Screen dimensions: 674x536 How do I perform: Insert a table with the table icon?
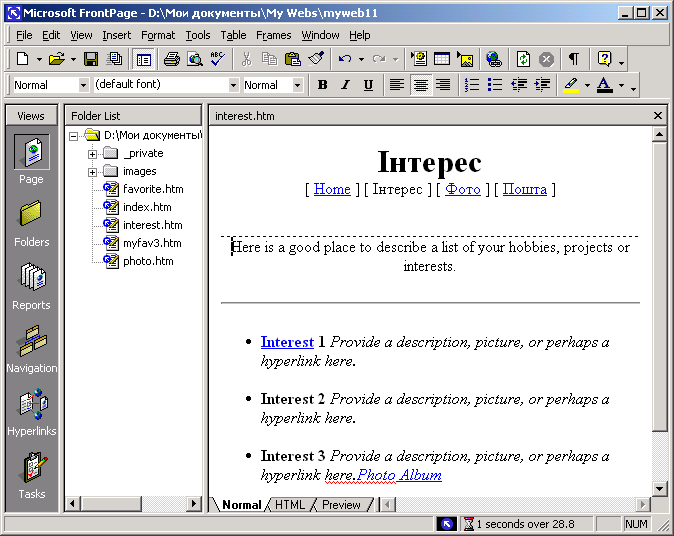click(442, 58)
